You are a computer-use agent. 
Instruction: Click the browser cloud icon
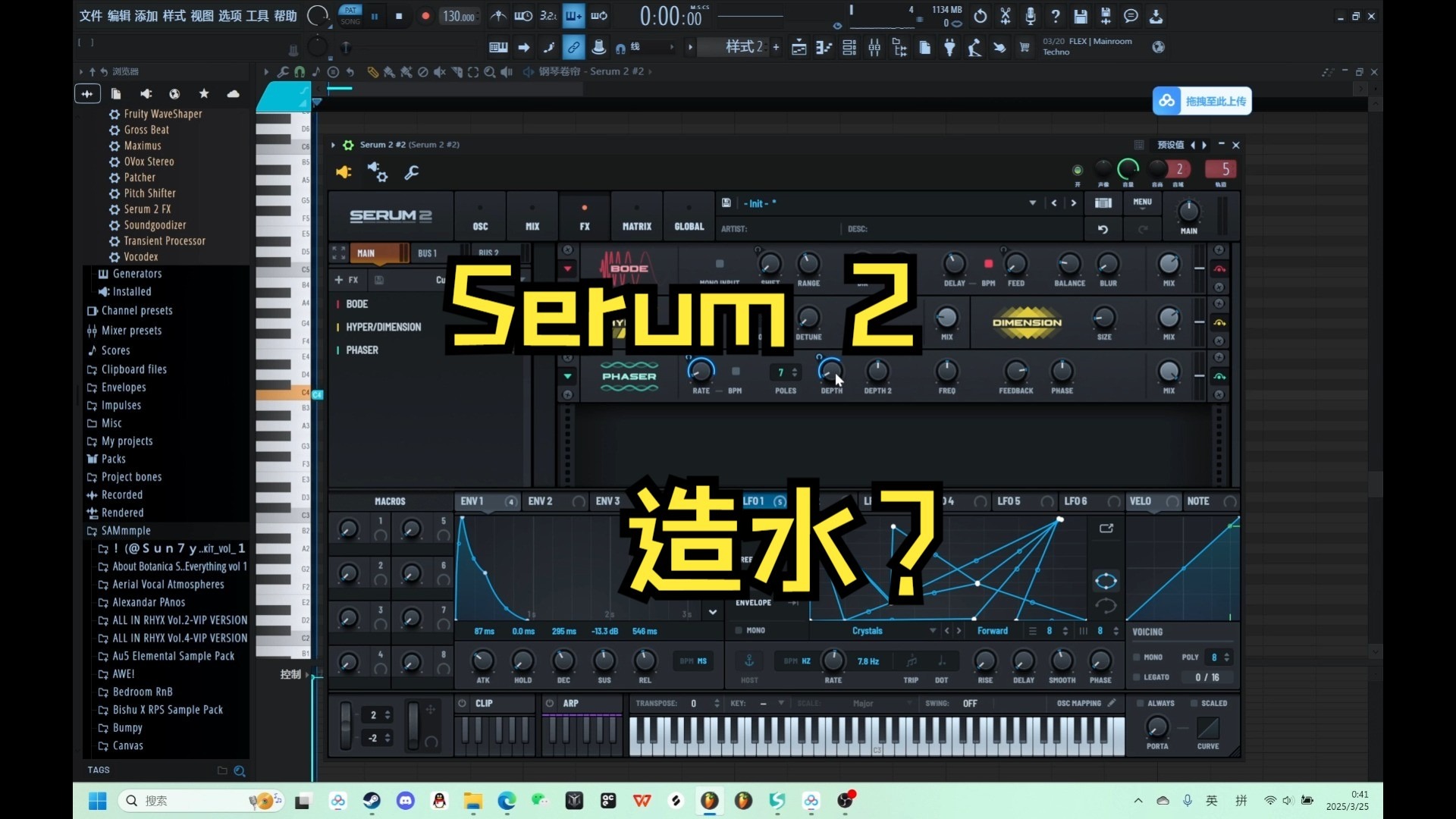point(233,93)
